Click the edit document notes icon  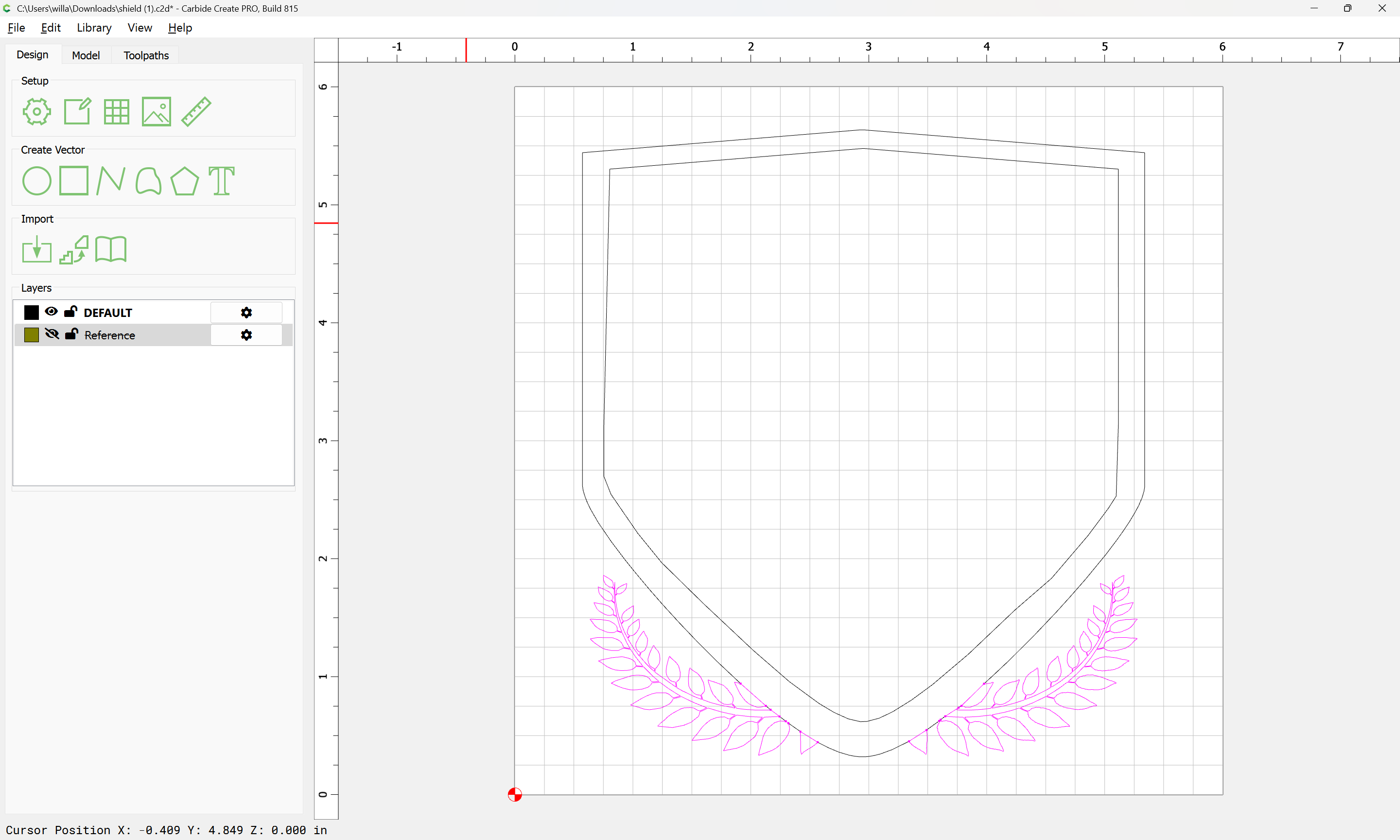(x=77, y=111)
